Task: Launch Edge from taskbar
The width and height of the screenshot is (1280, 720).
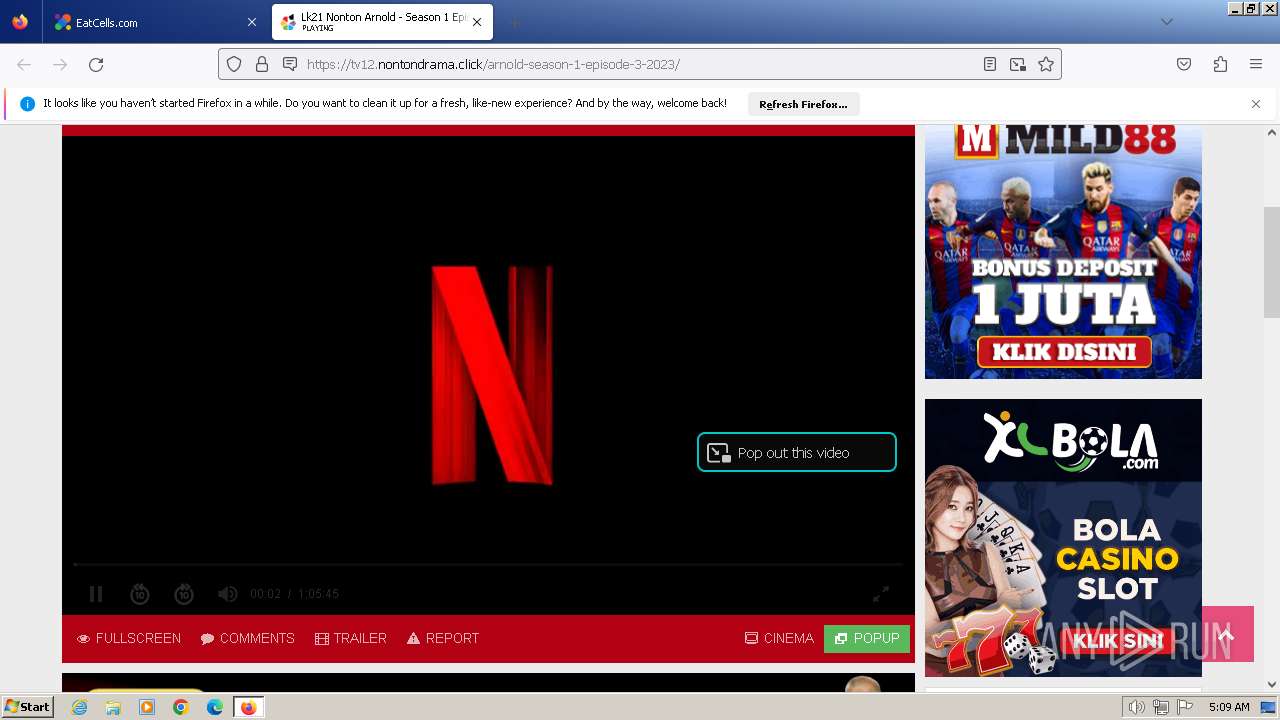Action: pyautogui.click(x=215, y=707)
